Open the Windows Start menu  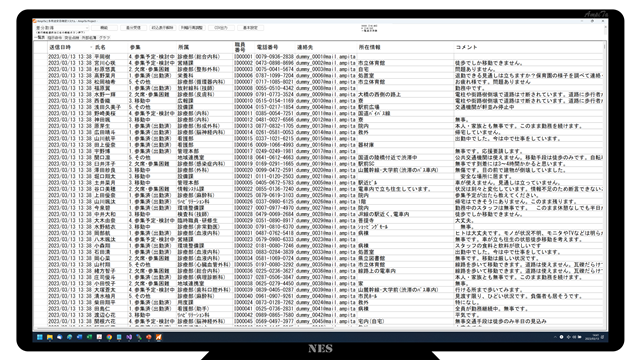click(x=40, y=337)
